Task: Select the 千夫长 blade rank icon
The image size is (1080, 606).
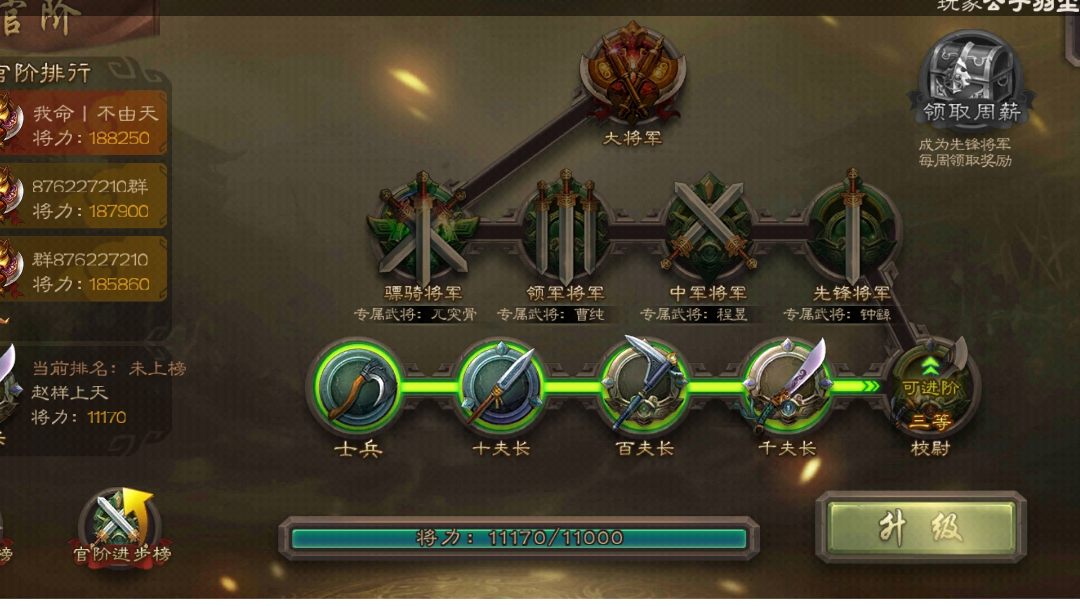Action: click(x=787, y=386)
